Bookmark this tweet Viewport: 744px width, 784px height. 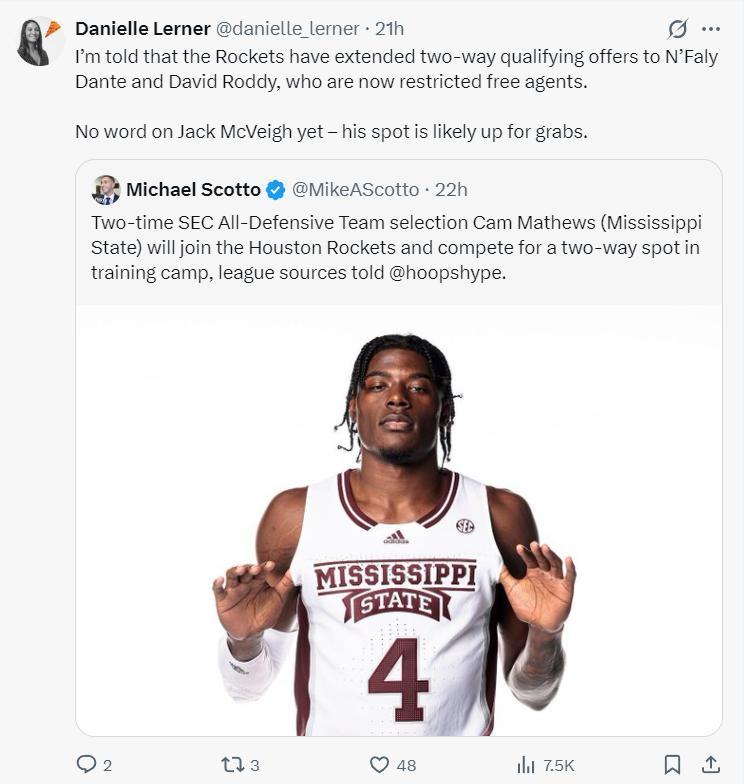[x=672, y=765]
